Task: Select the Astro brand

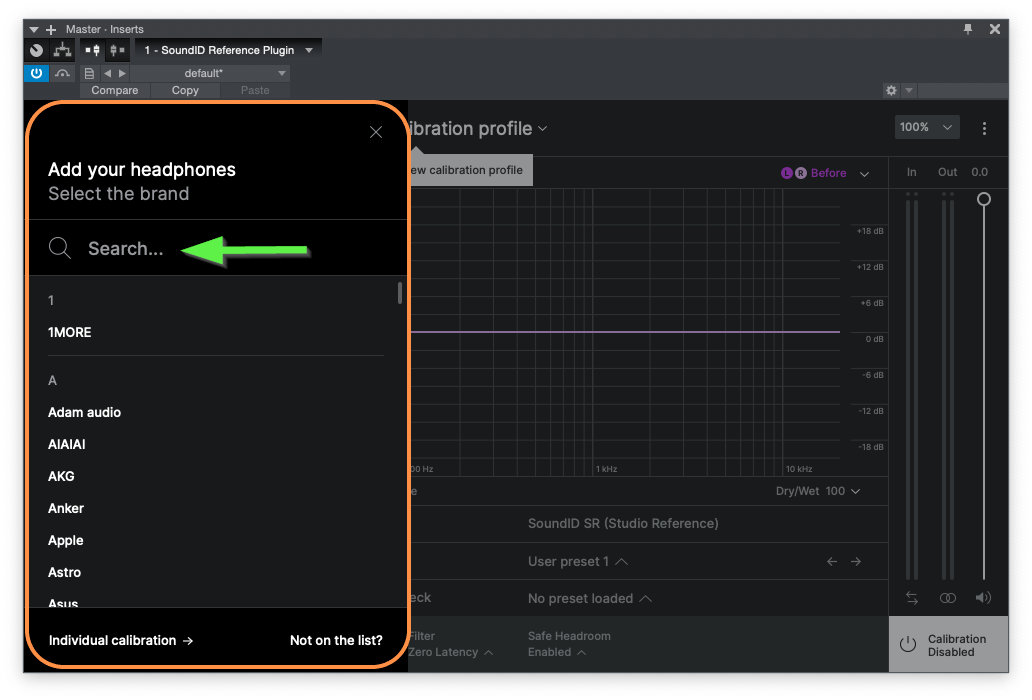Action: tap(64, 572)
